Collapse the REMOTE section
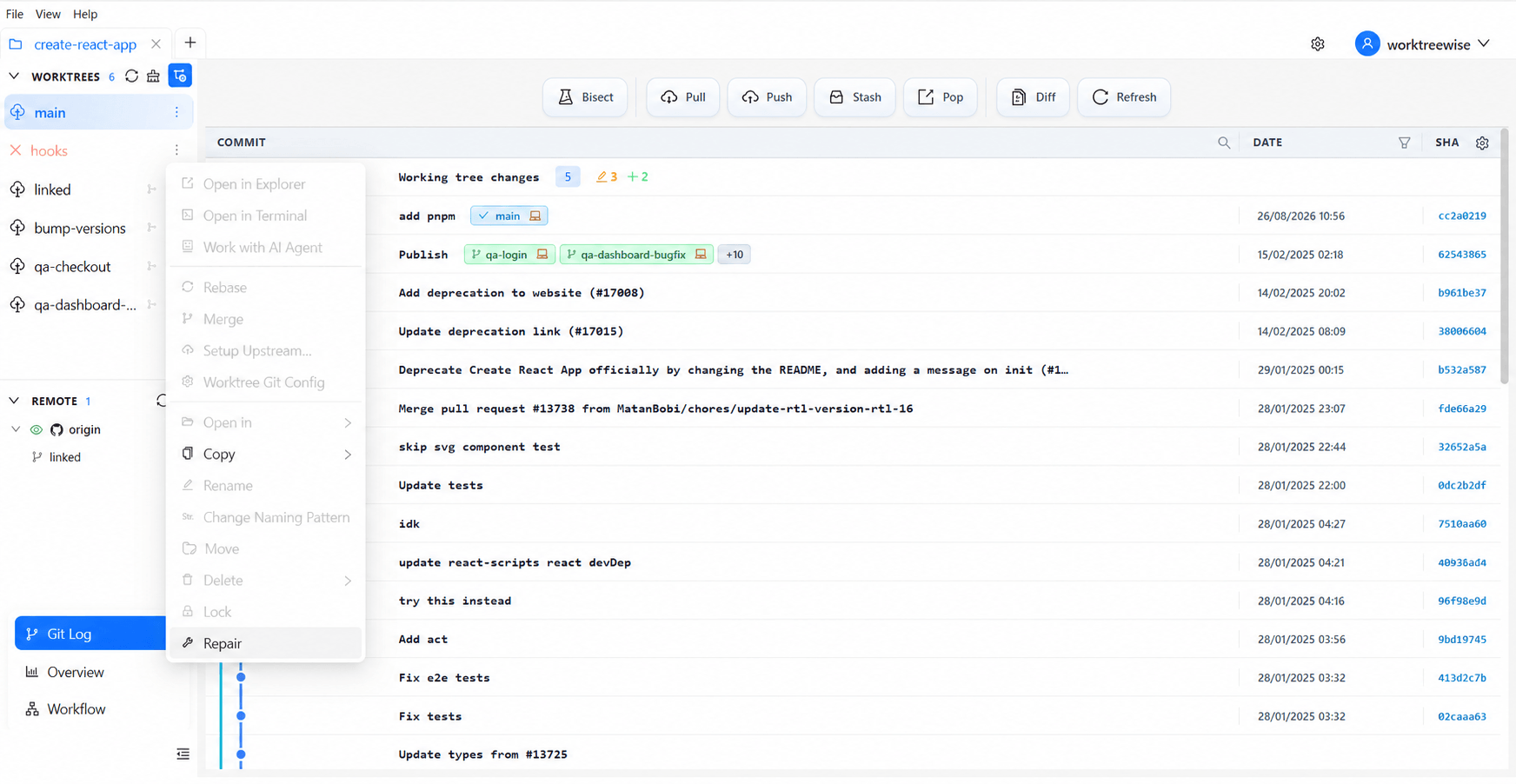 (x=14, y=401)
